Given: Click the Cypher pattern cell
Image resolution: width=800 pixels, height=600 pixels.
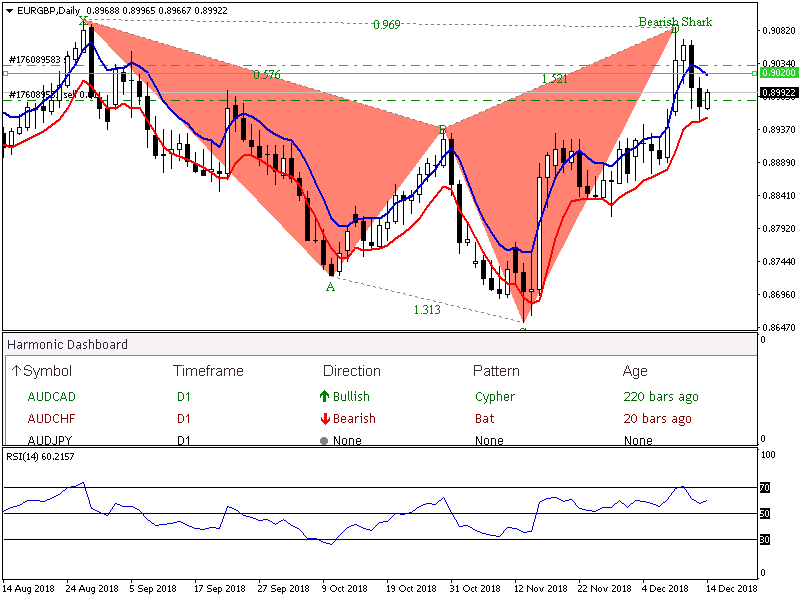Looking at the screenshot, I should 495,397.
